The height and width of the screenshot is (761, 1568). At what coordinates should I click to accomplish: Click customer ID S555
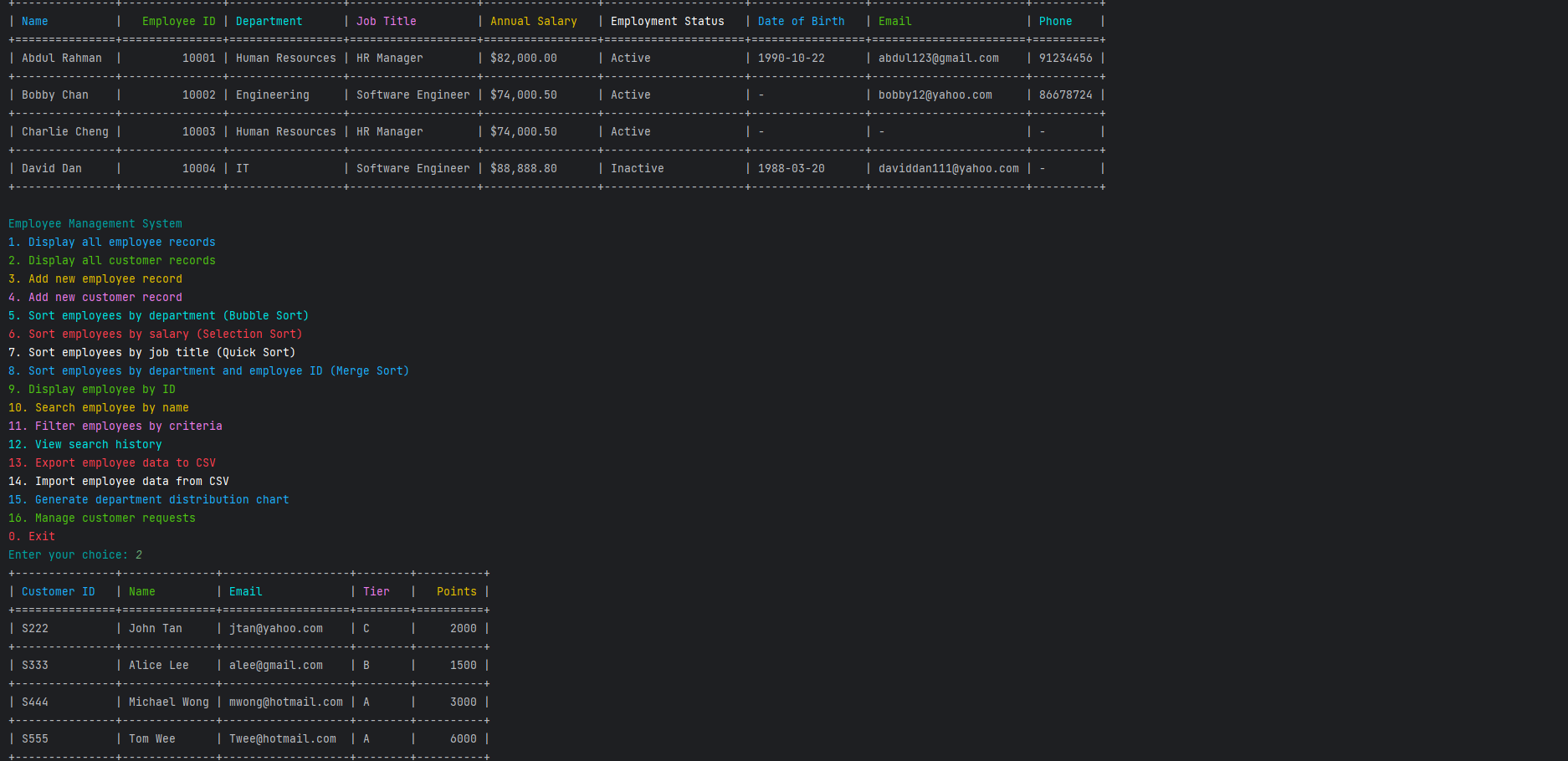(x=35, y=738)
